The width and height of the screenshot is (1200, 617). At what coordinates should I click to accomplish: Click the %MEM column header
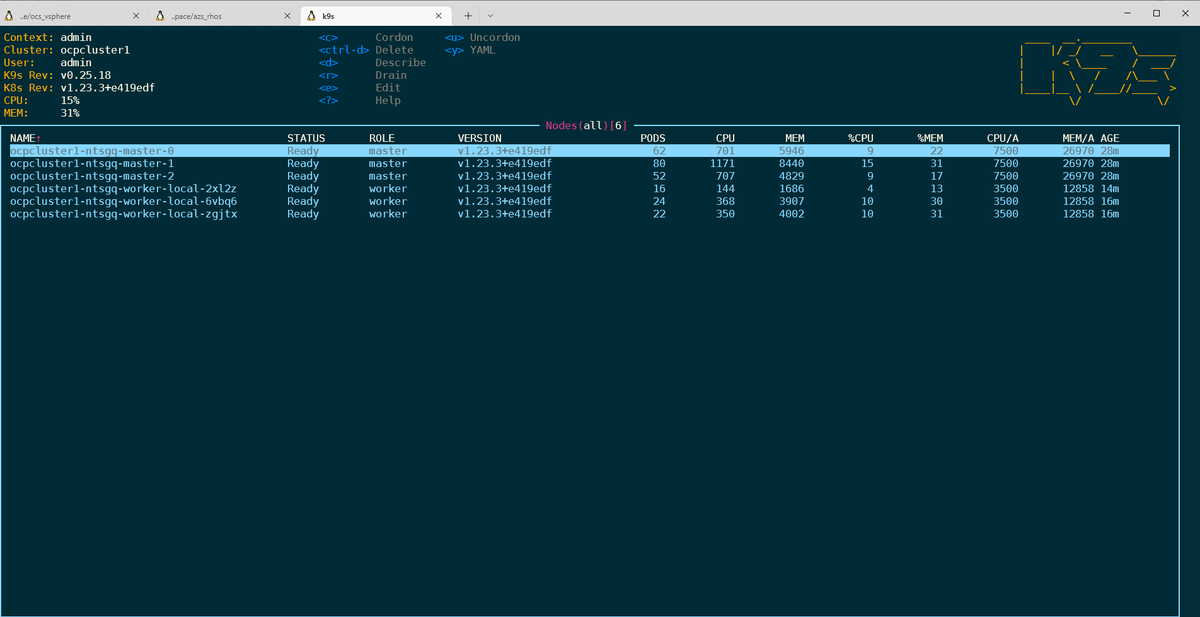click(x=930, y=138)
